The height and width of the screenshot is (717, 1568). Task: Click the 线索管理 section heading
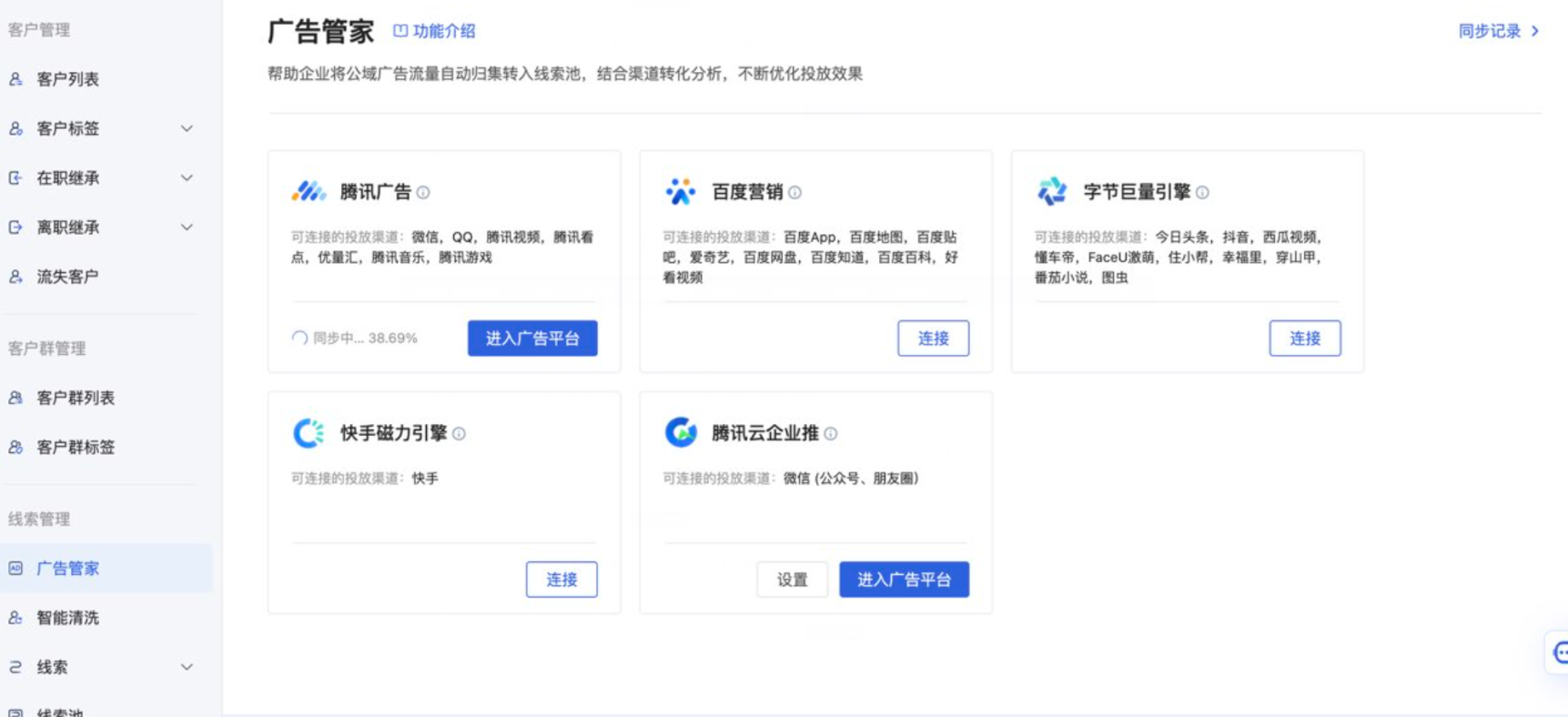39,520
